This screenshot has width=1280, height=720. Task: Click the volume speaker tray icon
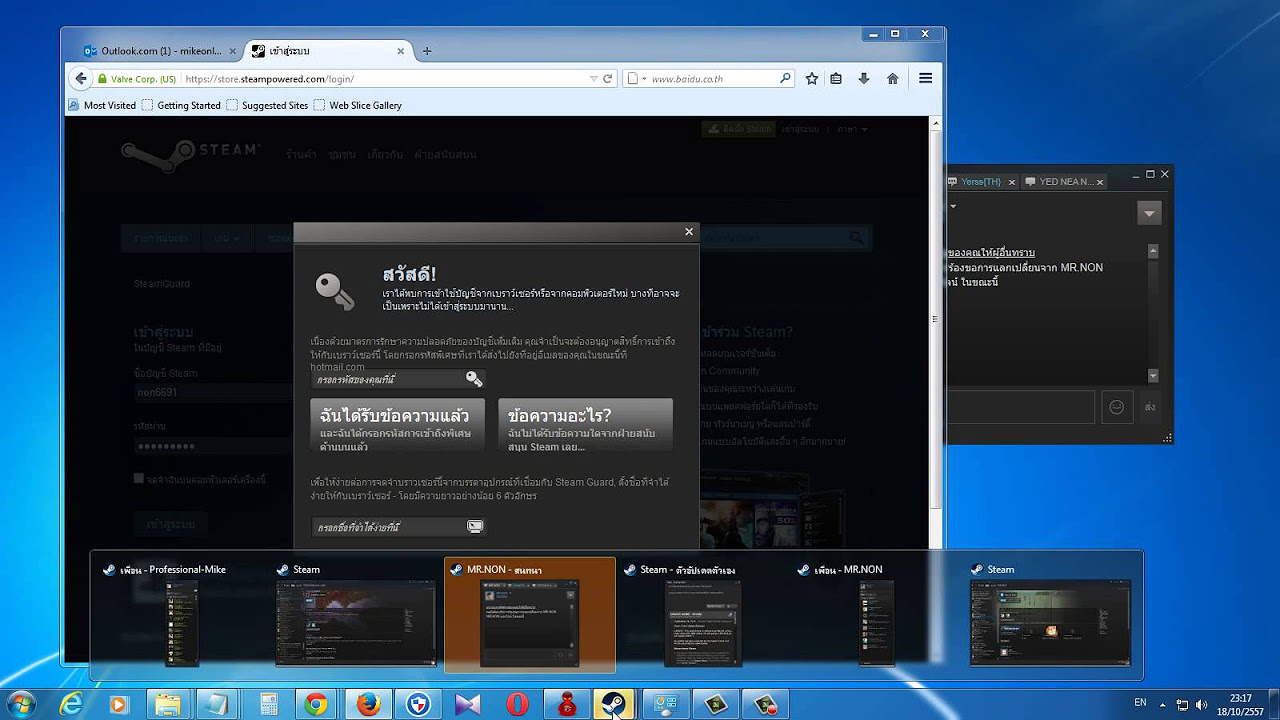coord(1201,704)
